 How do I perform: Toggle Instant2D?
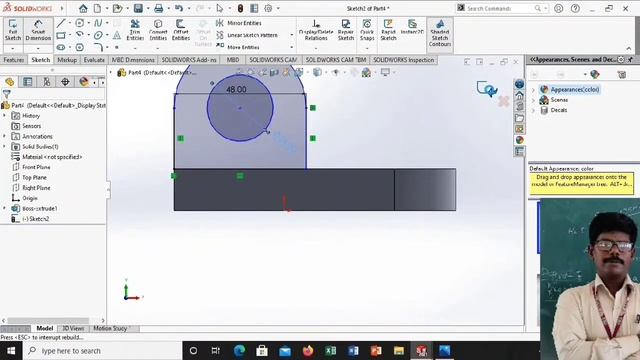point(412,27)
